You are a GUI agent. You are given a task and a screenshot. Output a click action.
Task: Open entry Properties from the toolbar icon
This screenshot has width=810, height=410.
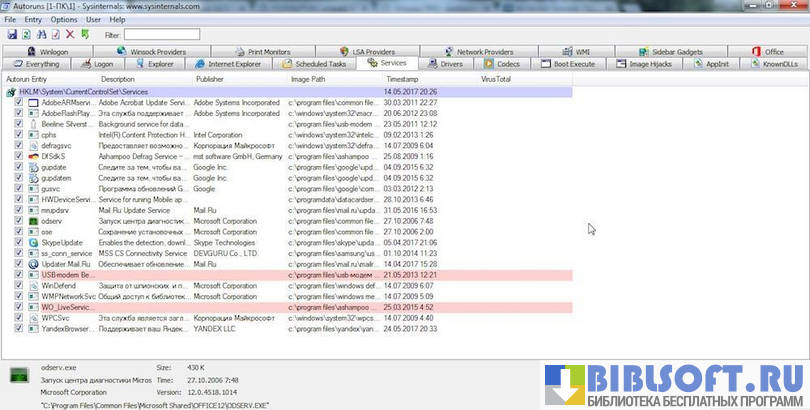(55, 34)
